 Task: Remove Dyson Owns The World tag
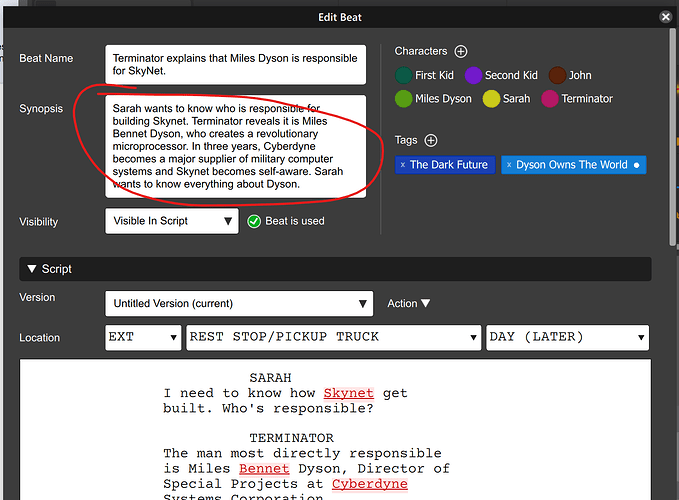tap(510, 165)
